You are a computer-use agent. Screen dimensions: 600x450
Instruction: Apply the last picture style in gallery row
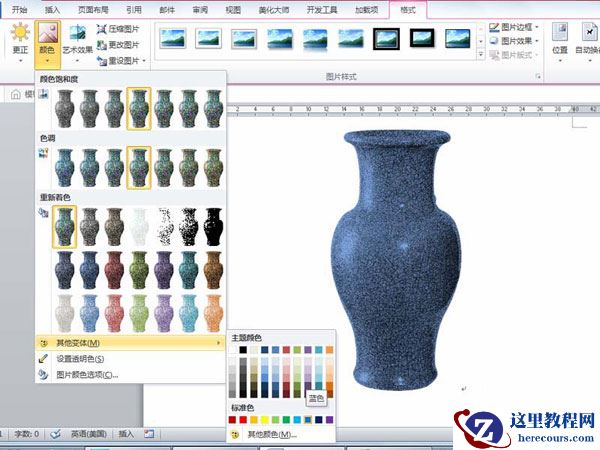458,38
